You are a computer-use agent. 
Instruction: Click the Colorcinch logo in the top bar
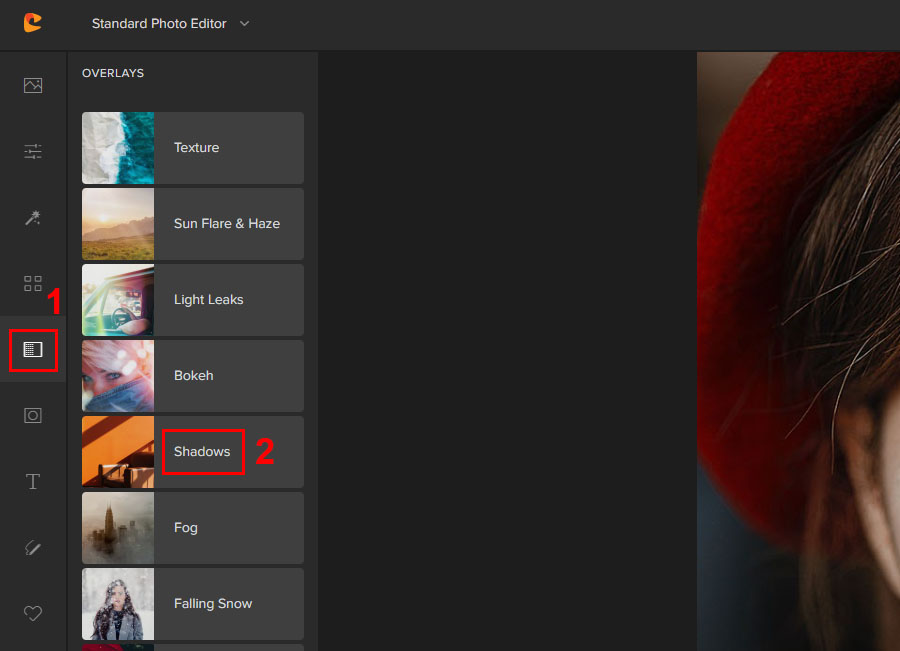pyautogui.click(x=32, y=23)
